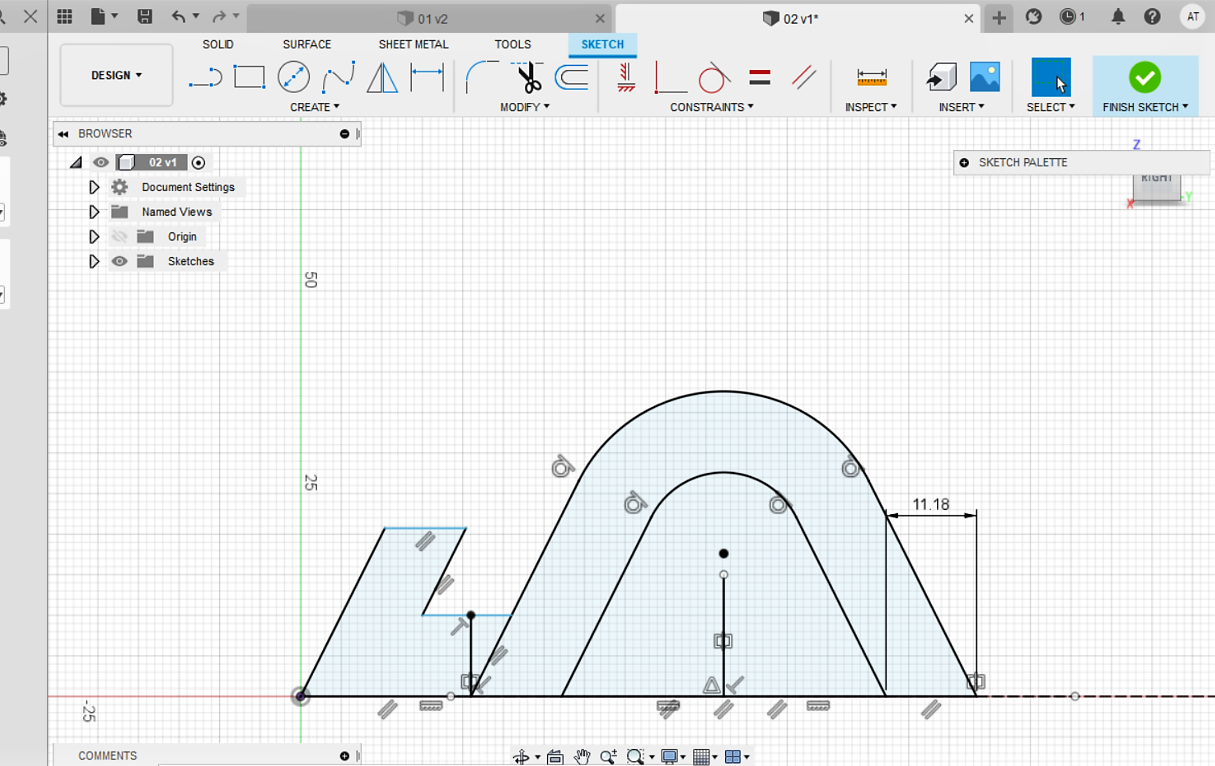Viewport: 1215px width, 766px height.
Task: Switch to the SOLID ribbon tab
Action: (x=218, y=44)
